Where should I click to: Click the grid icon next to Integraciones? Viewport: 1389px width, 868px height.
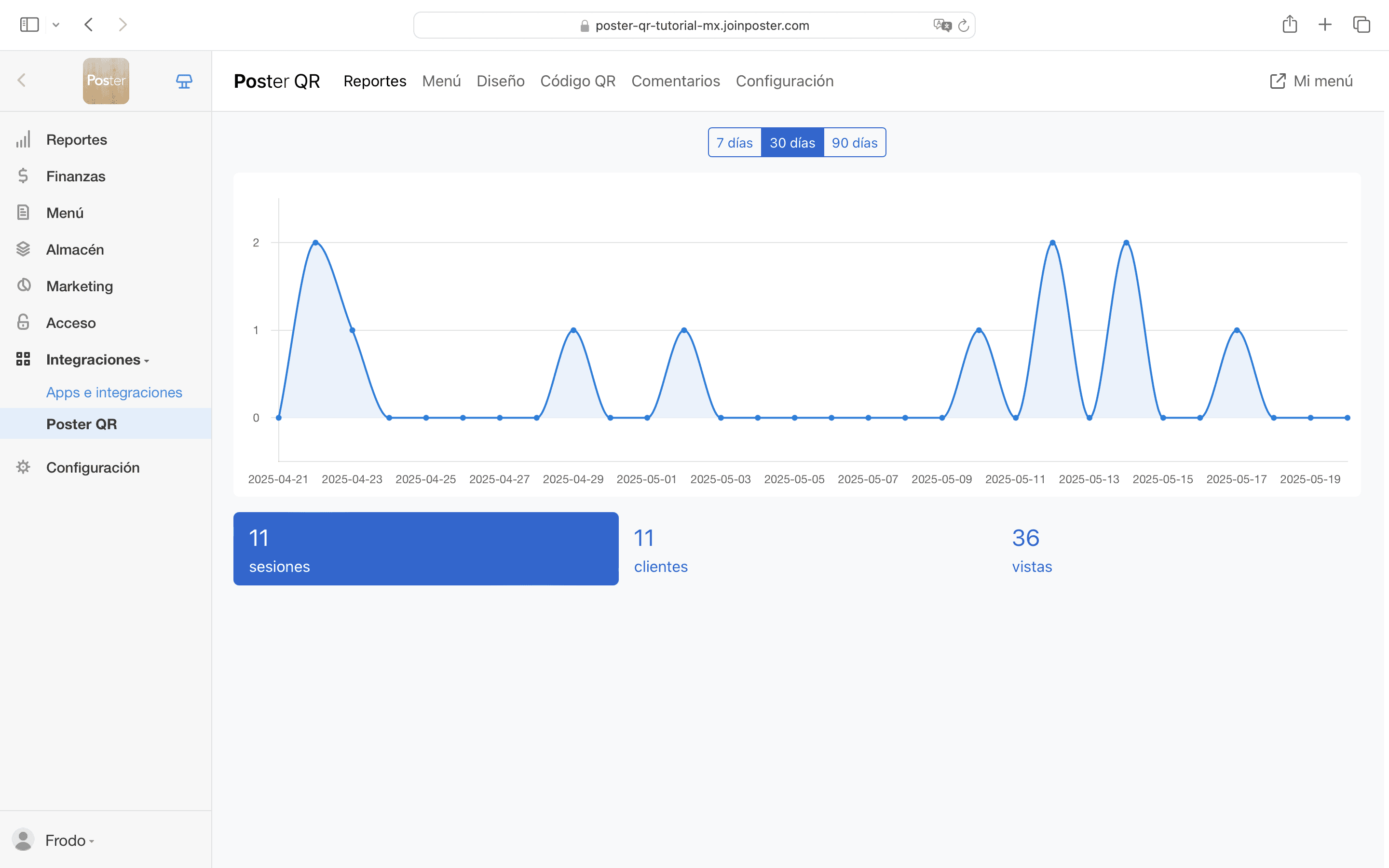coord(23,359)
